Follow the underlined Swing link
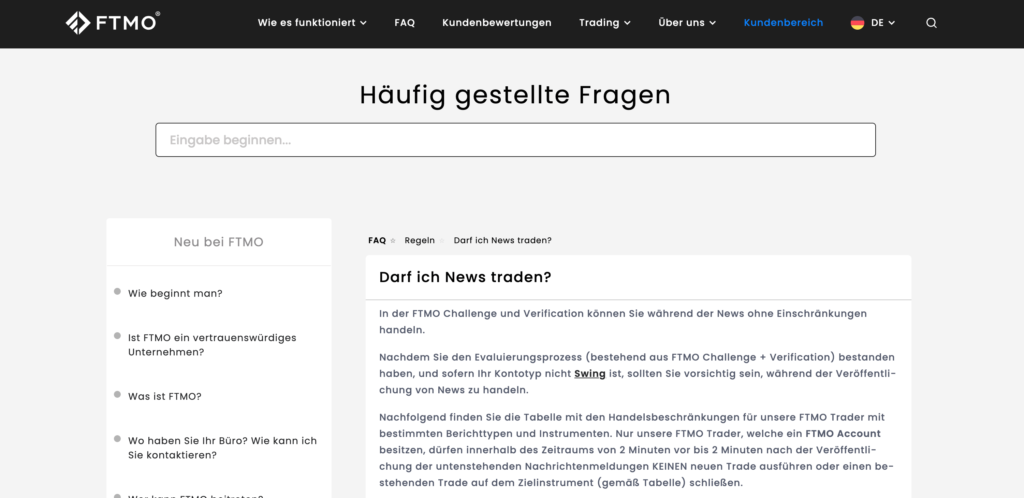This screenshot has width=1024, height=498. (589, 373)
